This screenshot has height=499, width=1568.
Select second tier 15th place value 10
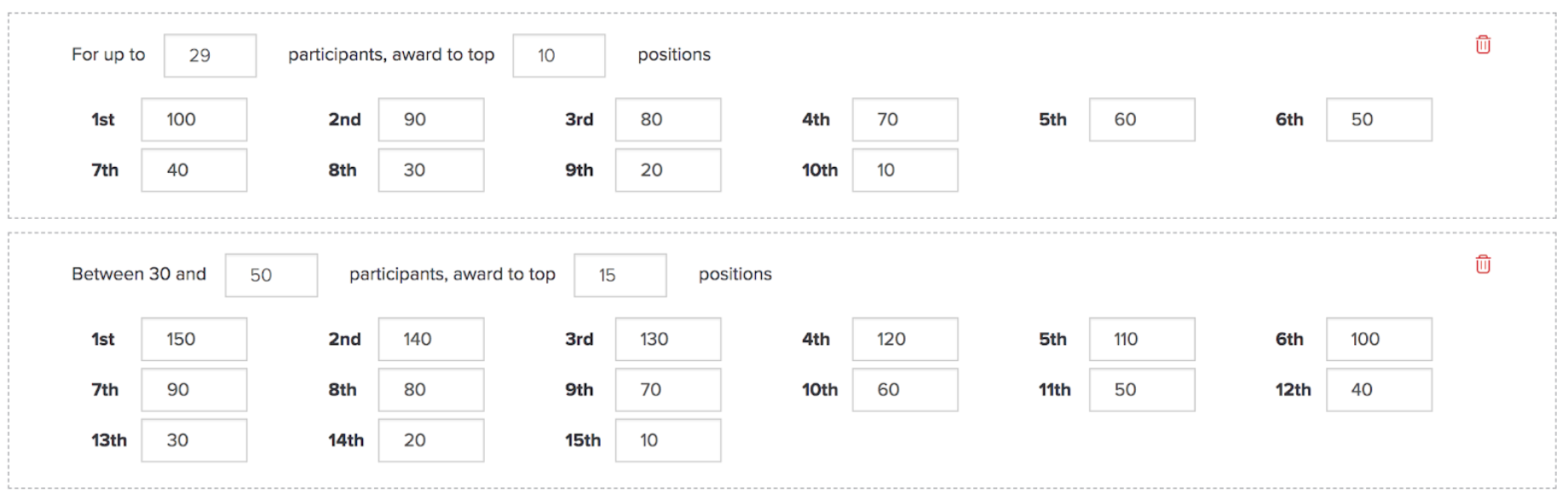point(668,439)
